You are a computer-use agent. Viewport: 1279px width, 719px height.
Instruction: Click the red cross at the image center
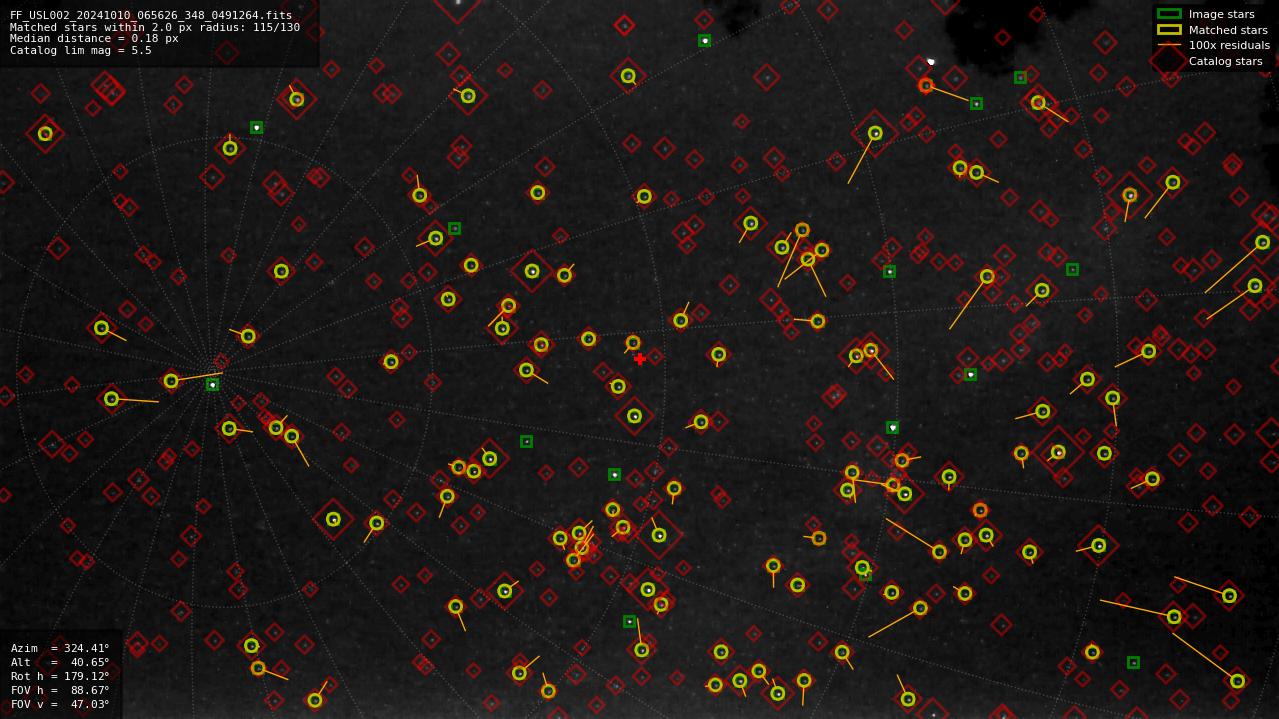[x=640, y=359]
